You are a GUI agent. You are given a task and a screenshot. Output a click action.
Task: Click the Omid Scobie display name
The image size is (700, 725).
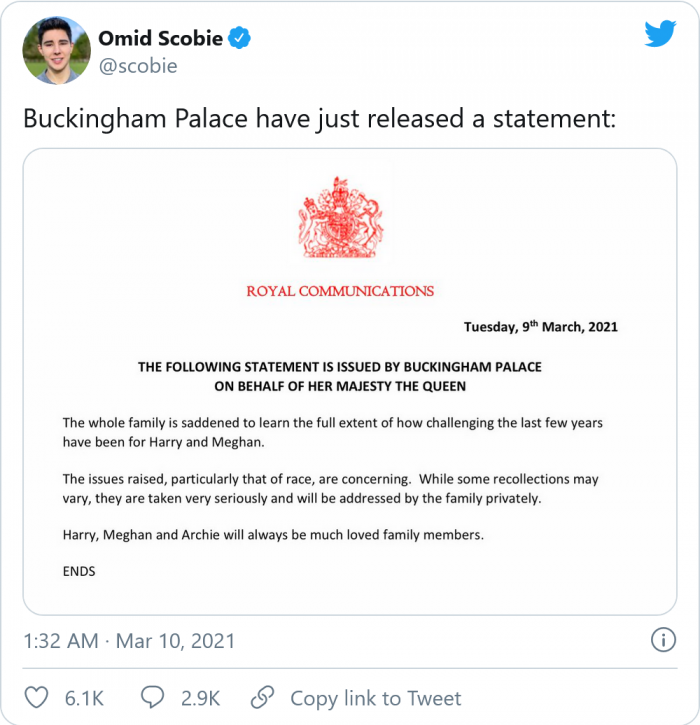160,39
